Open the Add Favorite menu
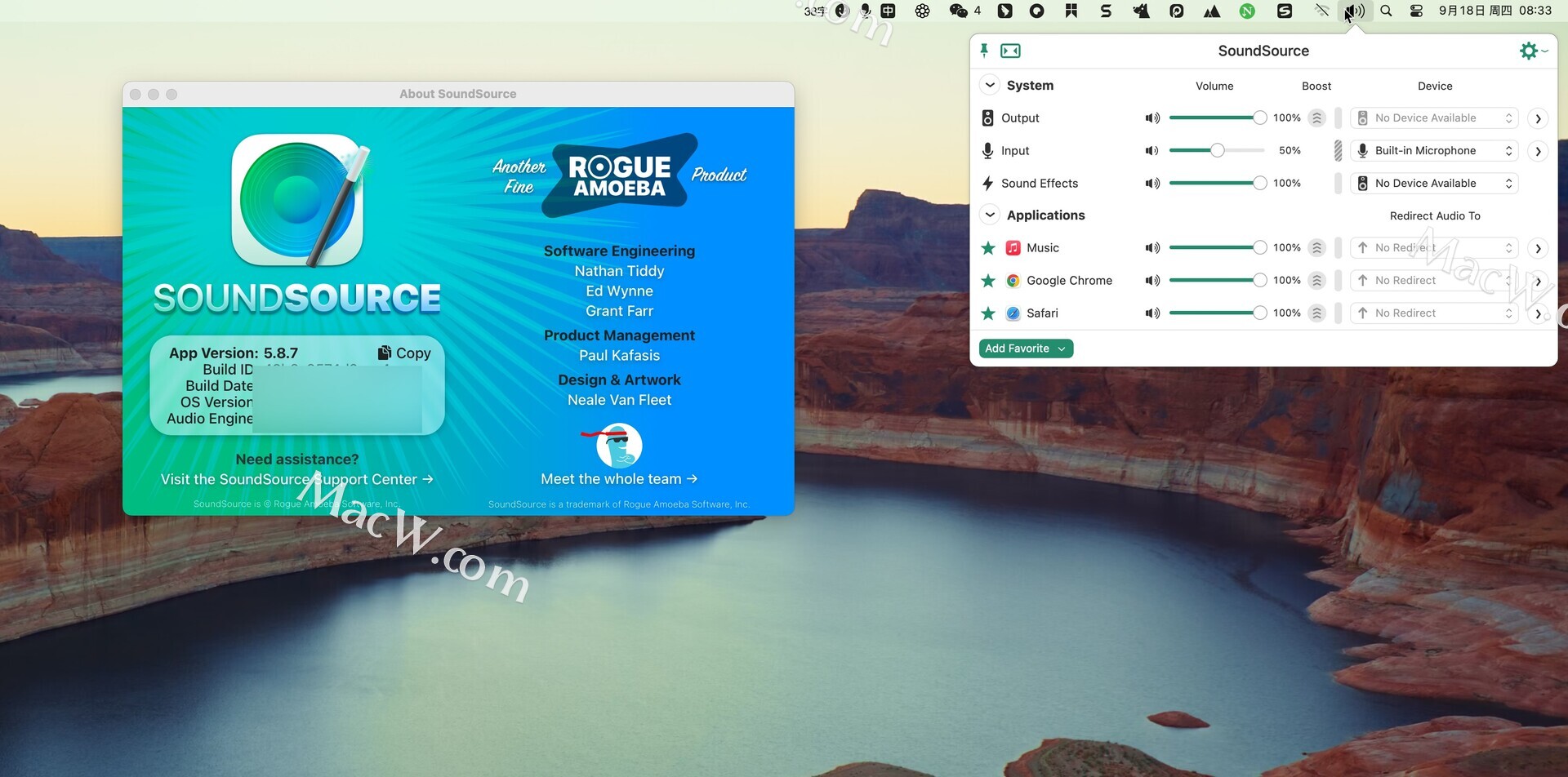Screen dimensions: 1568x777 (x=1026, y=349)
